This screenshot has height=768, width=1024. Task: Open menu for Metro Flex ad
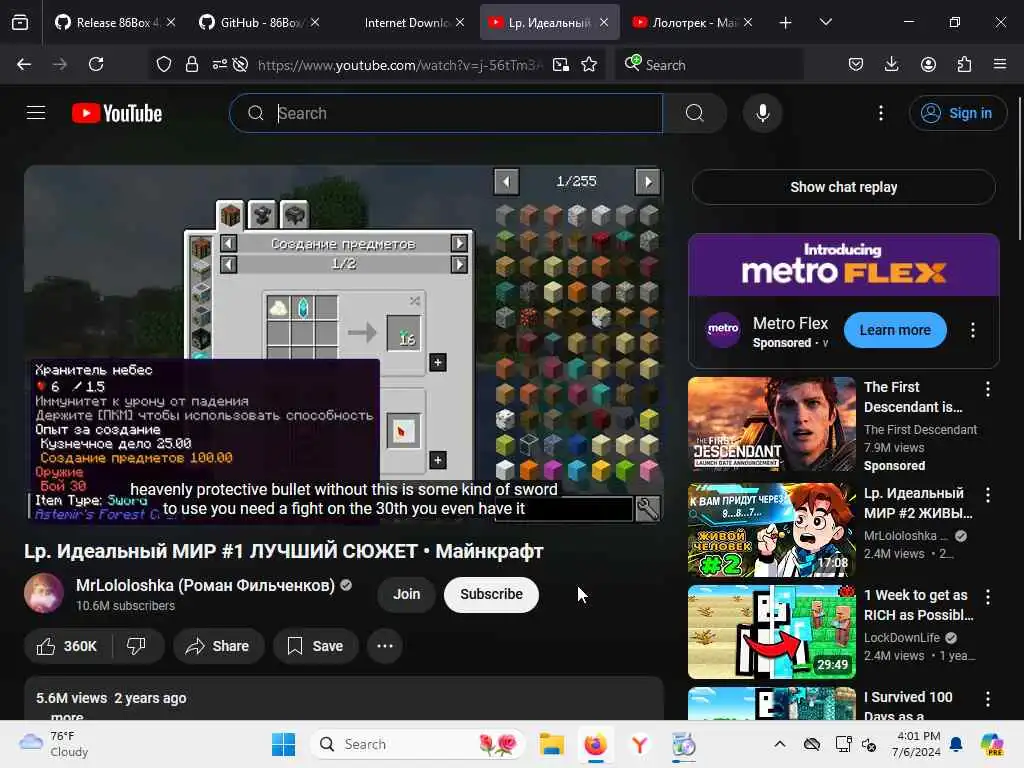tap(972, 330)
